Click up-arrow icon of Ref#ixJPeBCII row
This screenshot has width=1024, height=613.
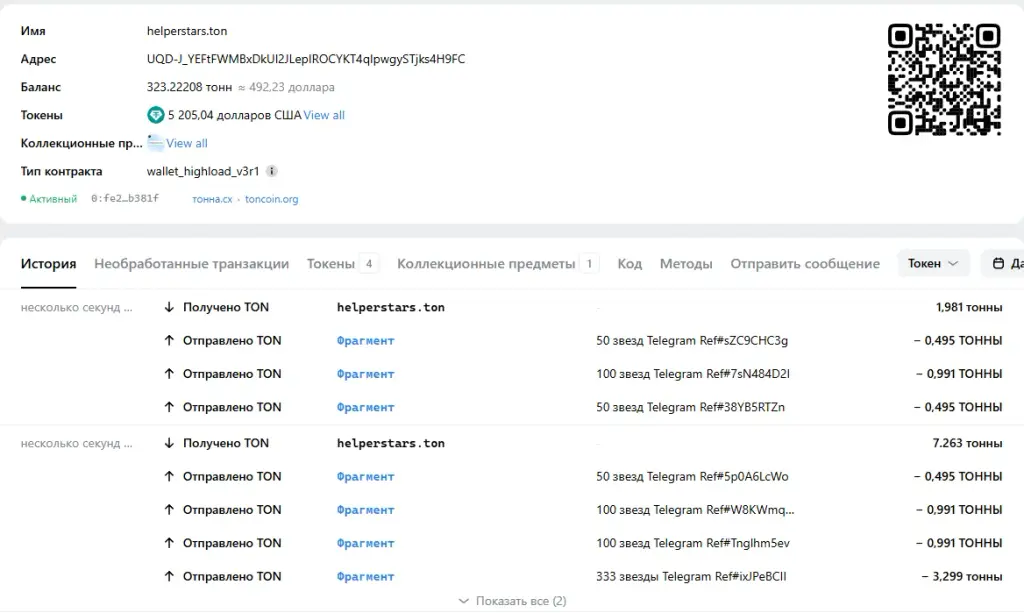pos(169,576)
